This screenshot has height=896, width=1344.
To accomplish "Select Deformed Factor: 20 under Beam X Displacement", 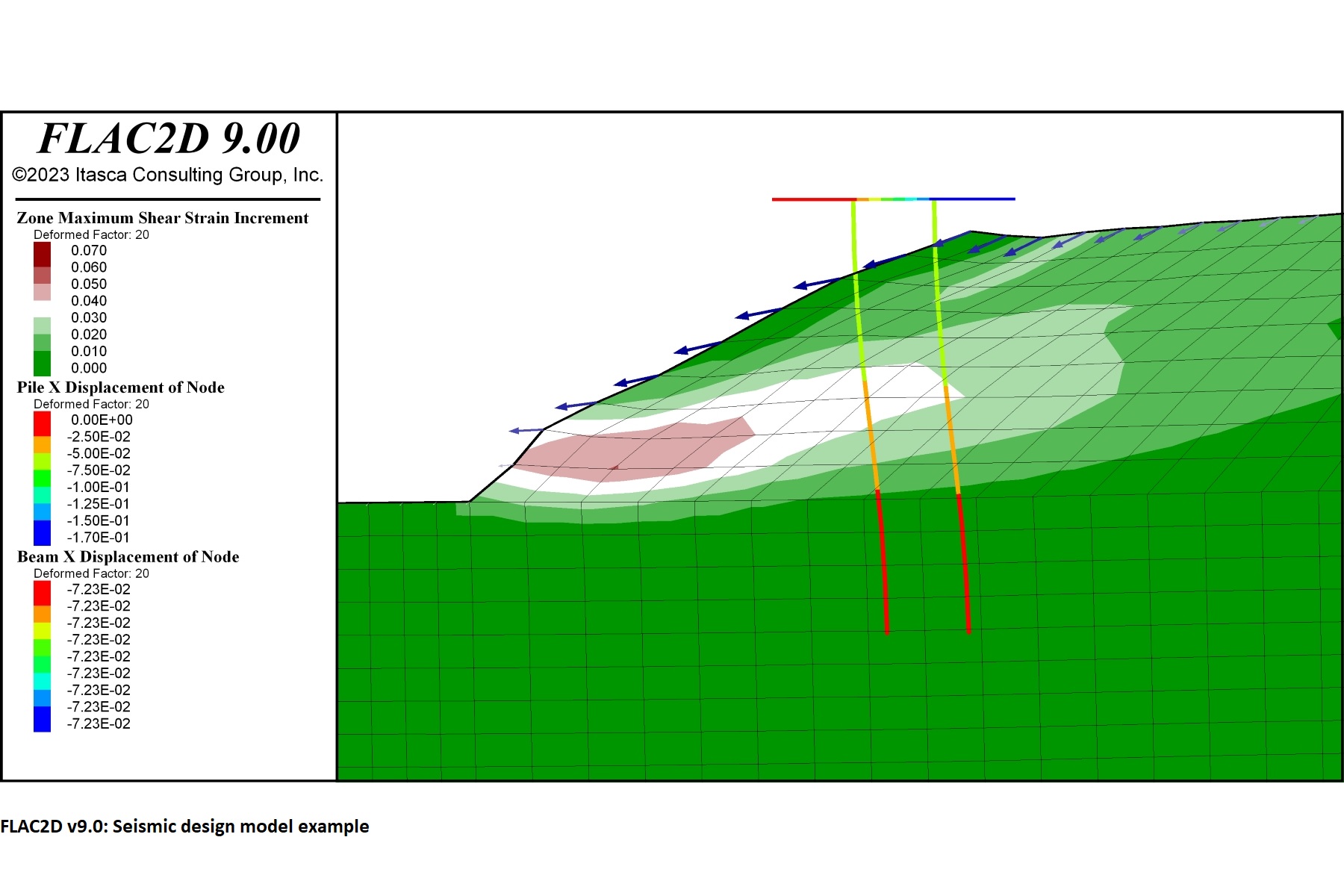I will click(x=91, y=573).
